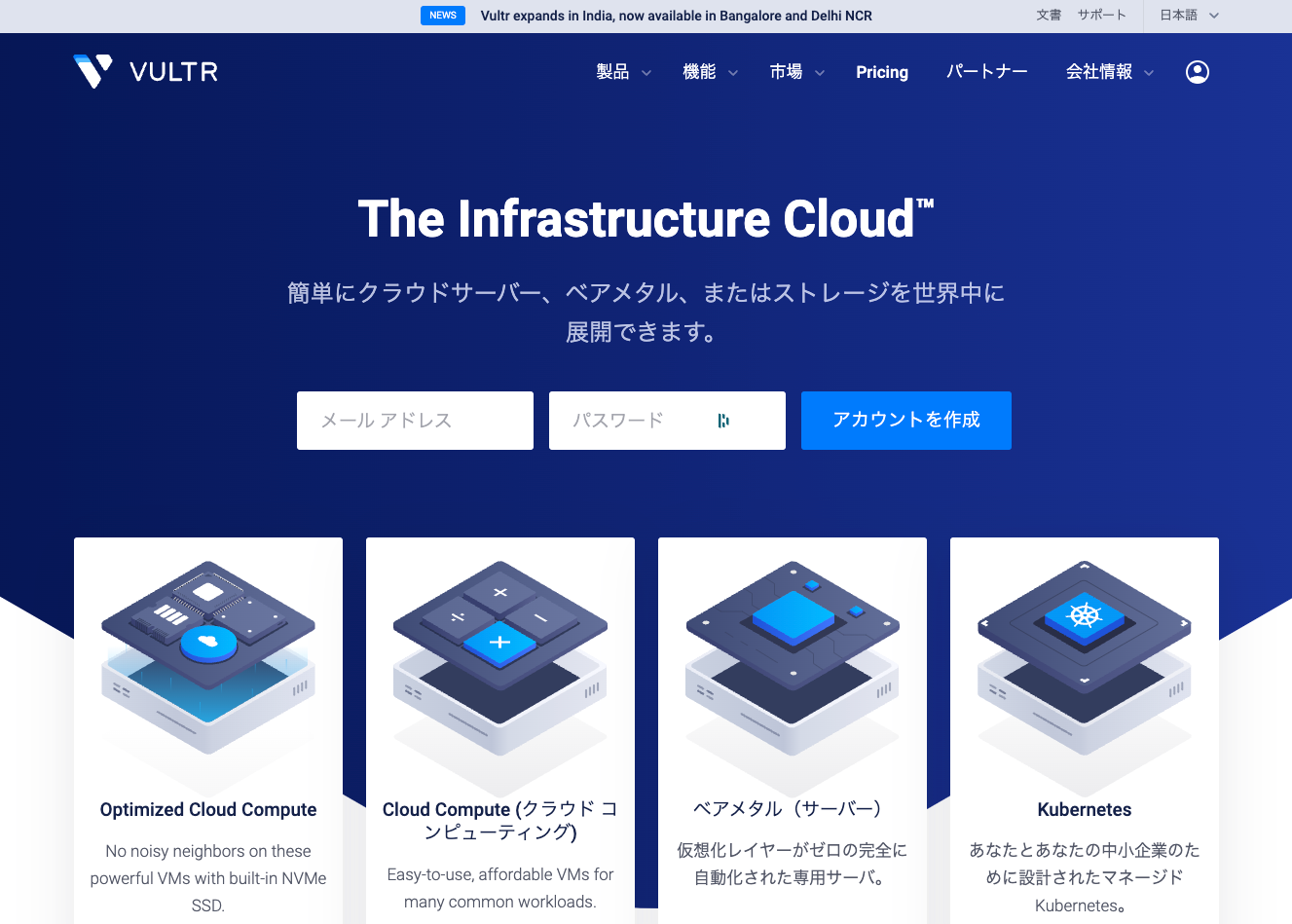Image resolution: width=1292 pixels, height=924 pixels.
Task: Open the パートナー menu item
Action: 986,71
